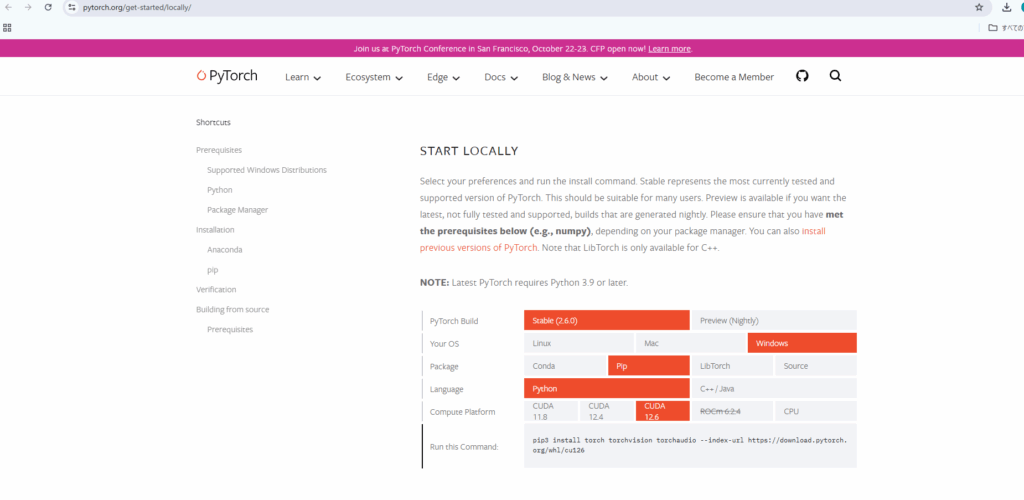Jump to Prerequisites under Building from source

click(230, 329)
